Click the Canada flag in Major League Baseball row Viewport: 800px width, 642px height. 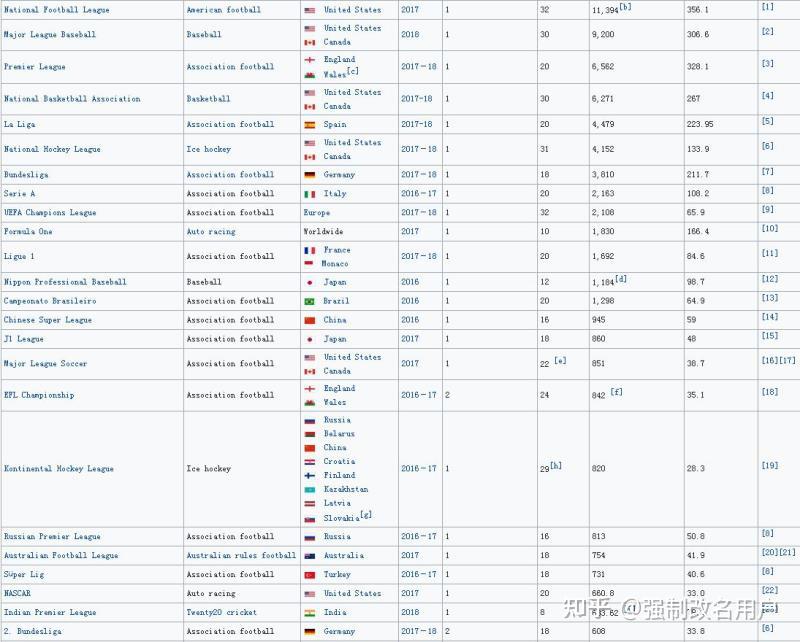[310, 42]
